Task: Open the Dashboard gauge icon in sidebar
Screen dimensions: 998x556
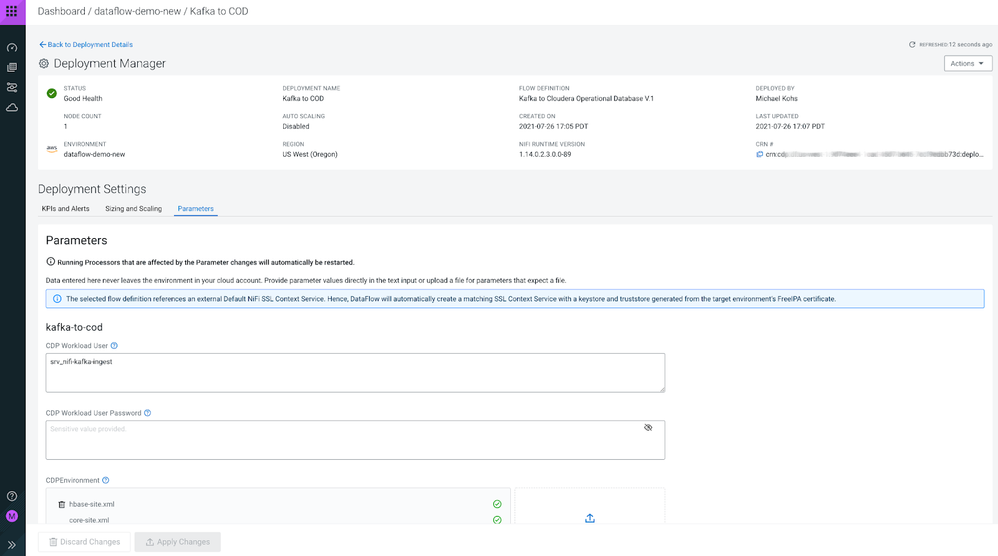Action: pyautogui.click(x=12, y=47)
